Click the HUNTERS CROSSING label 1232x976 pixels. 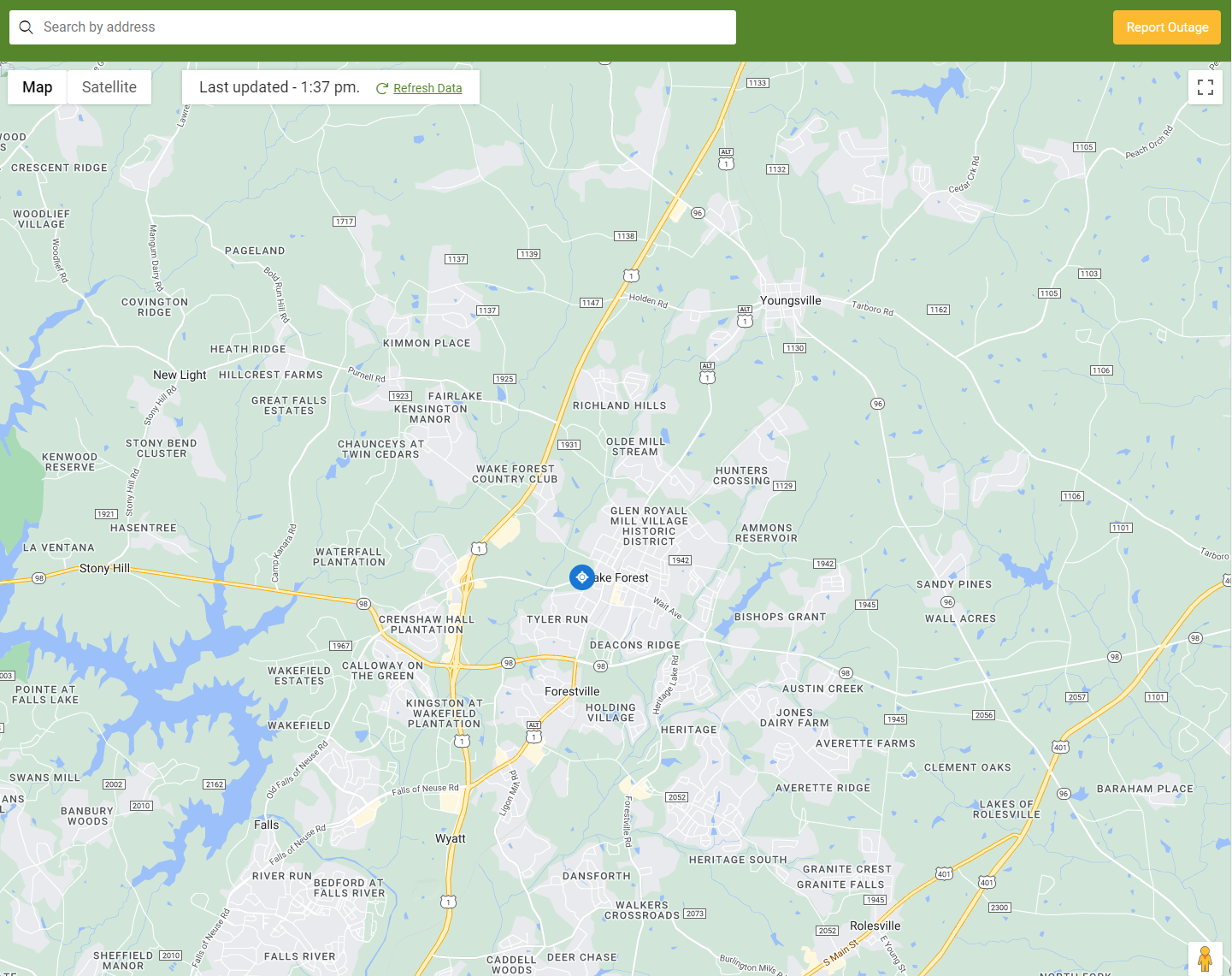(741, 476)
